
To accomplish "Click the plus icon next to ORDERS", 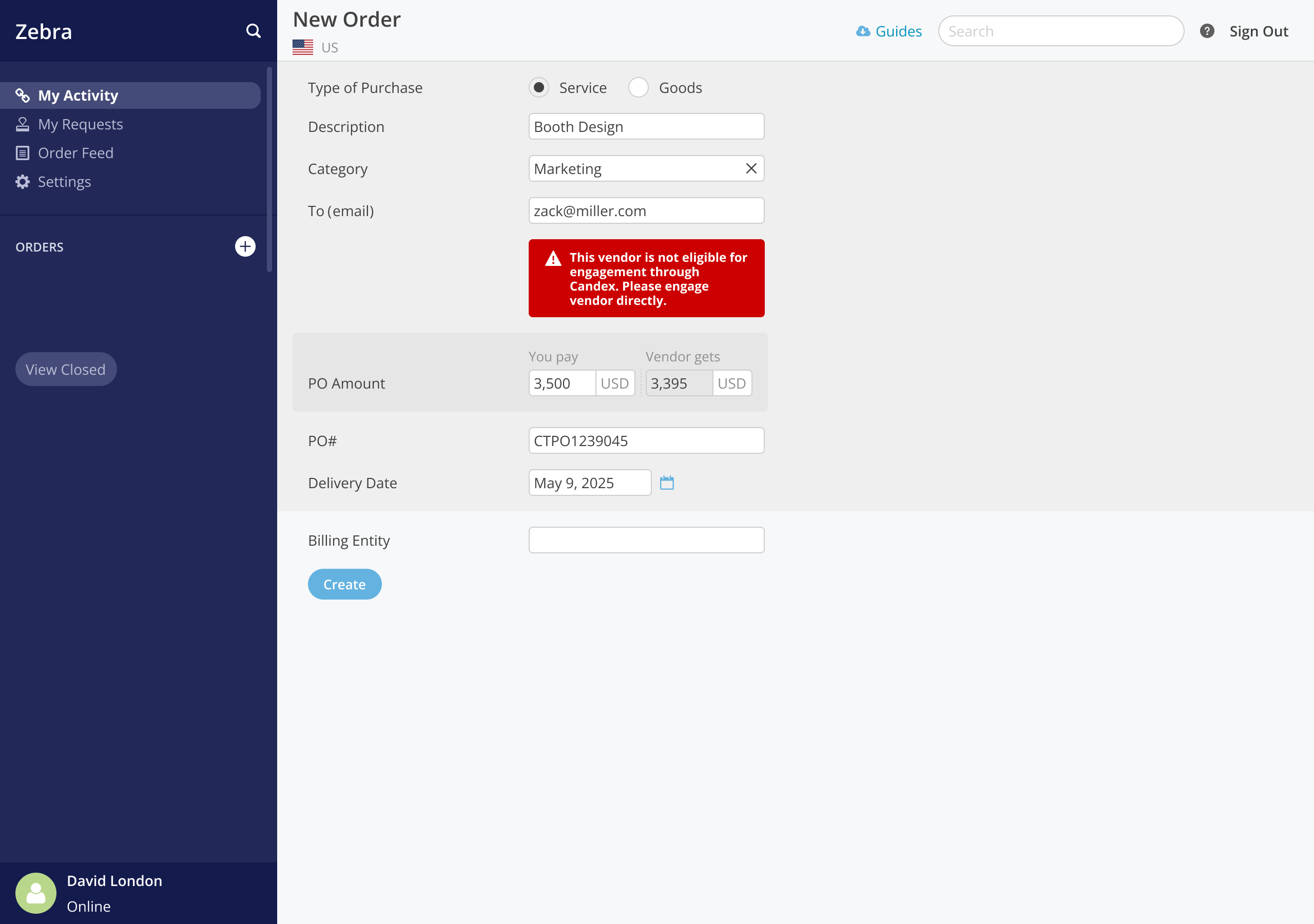I will 245,247.
